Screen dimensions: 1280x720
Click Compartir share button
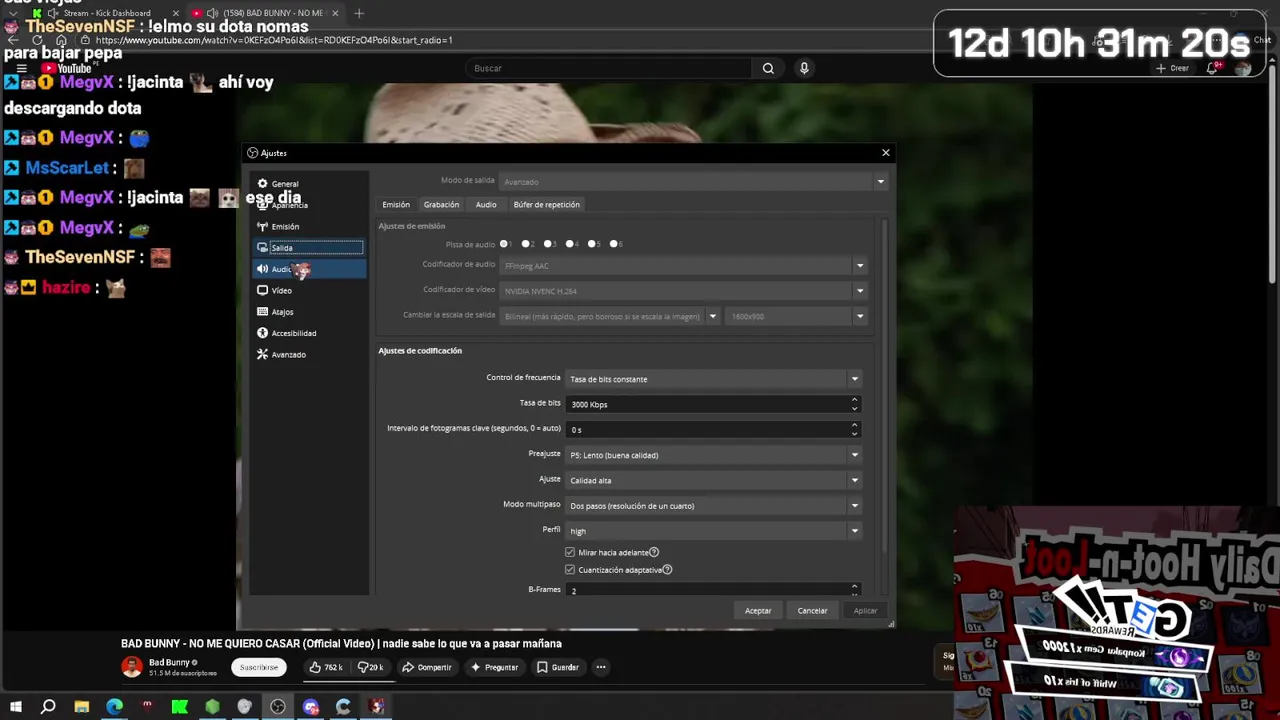click(x=427, y=667)
